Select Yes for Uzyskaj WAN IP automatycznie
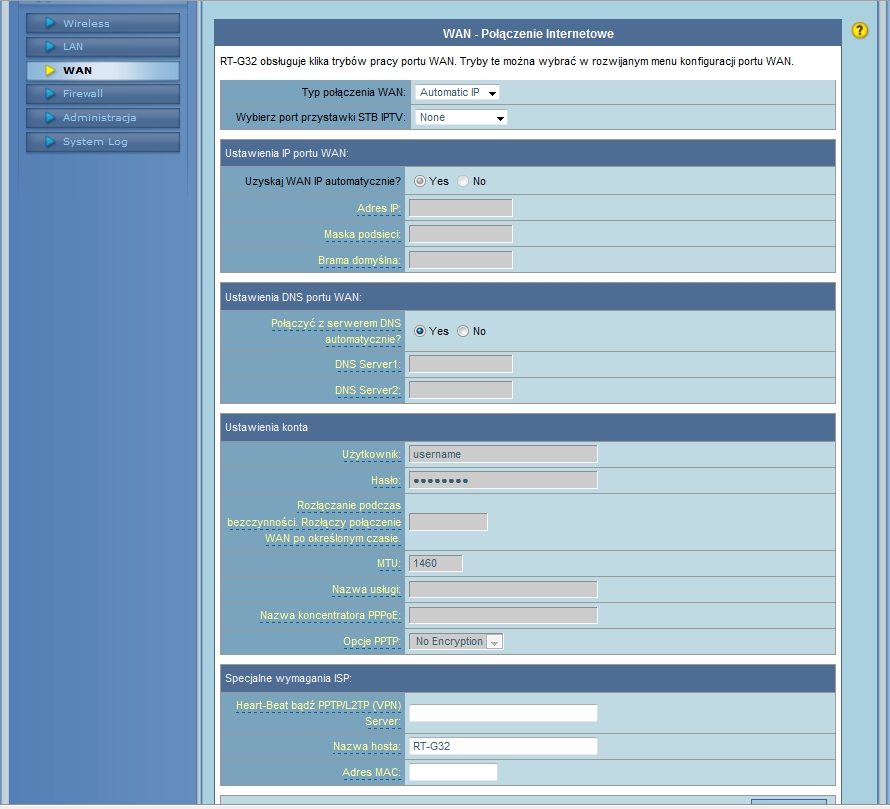Viewport: 890px width, 809px height. (419, 181)
